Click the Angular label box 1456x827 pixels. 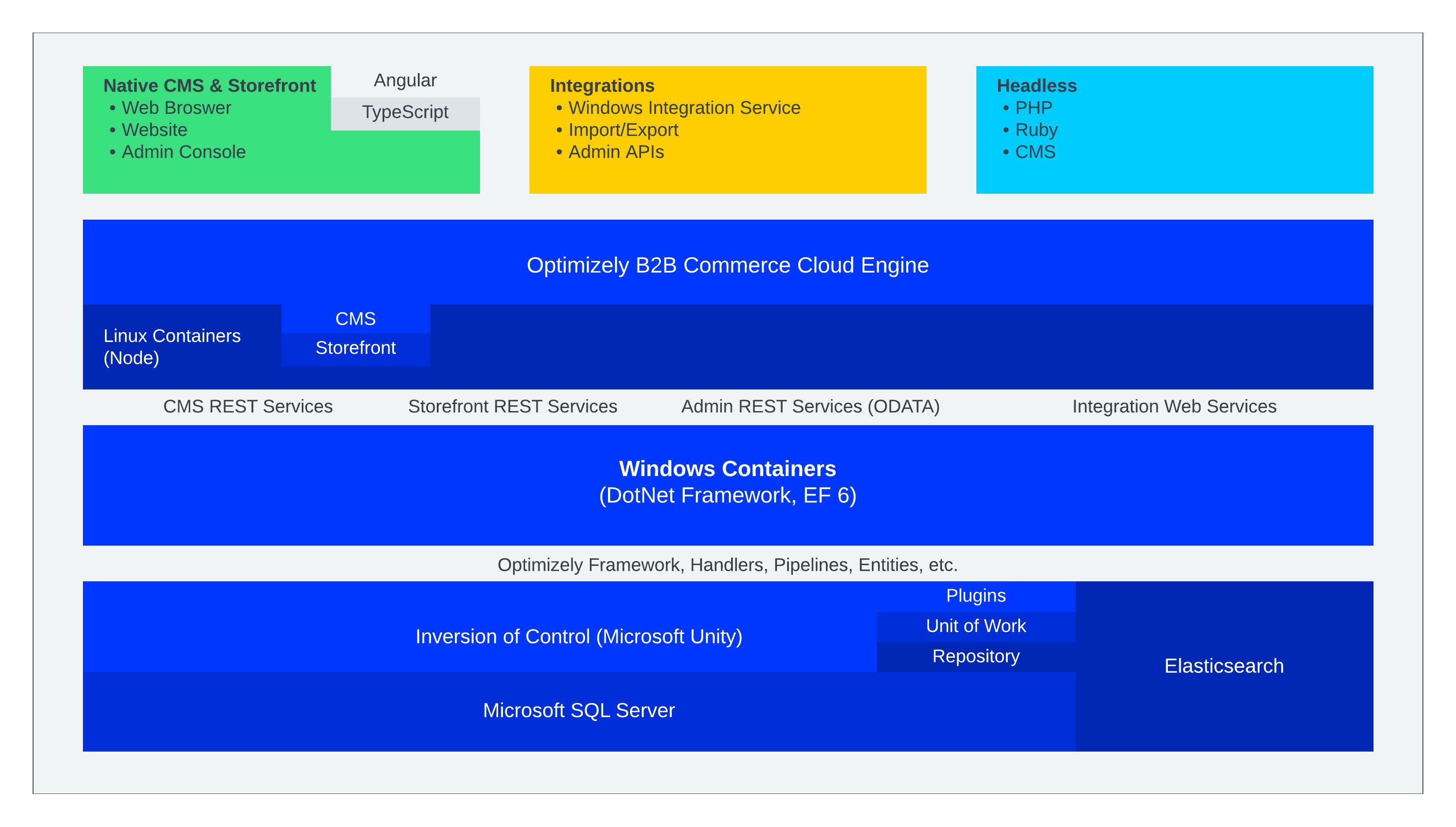(405, 81)
